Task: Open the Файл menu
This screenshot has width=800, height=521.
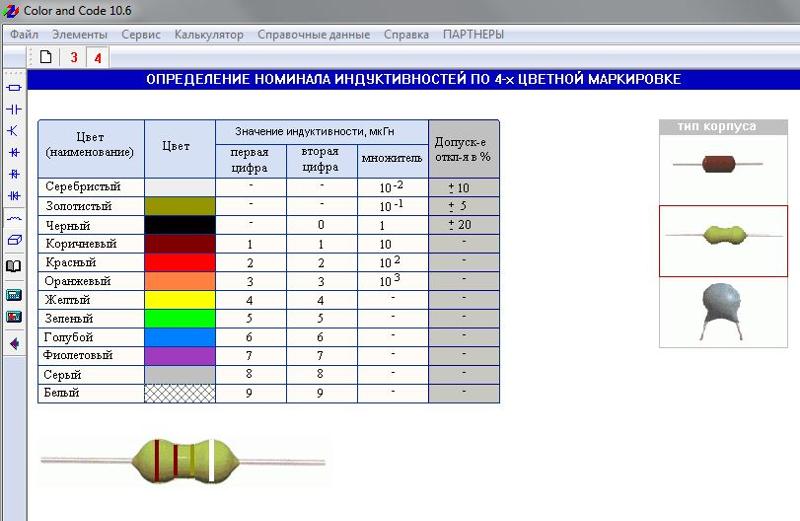Action: [24, 35]
